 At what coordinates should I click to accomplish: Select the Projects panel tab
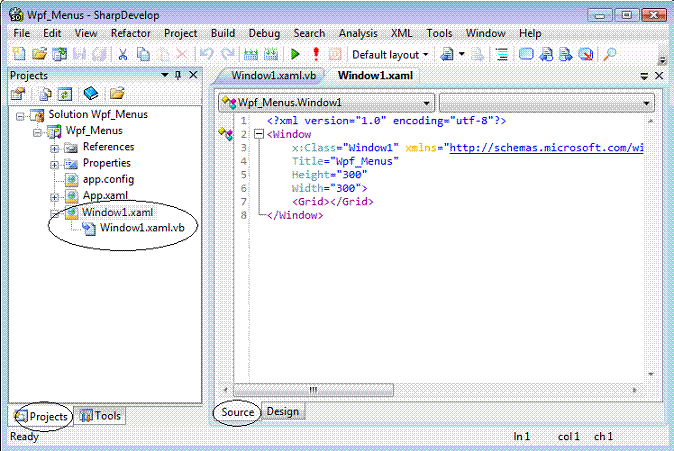pos(42,416)
